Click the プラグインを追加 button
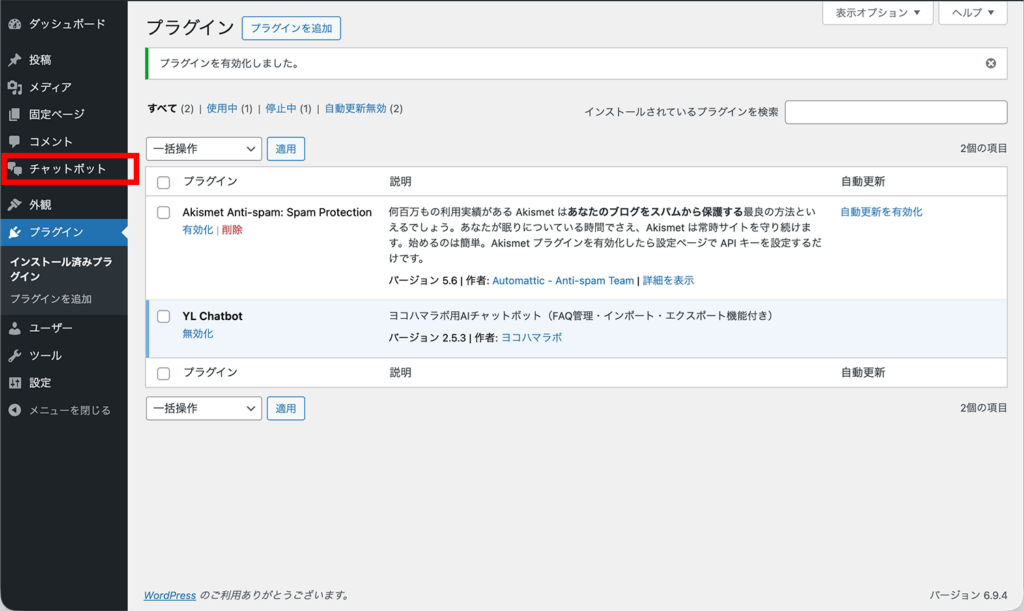 pos(291,28)
